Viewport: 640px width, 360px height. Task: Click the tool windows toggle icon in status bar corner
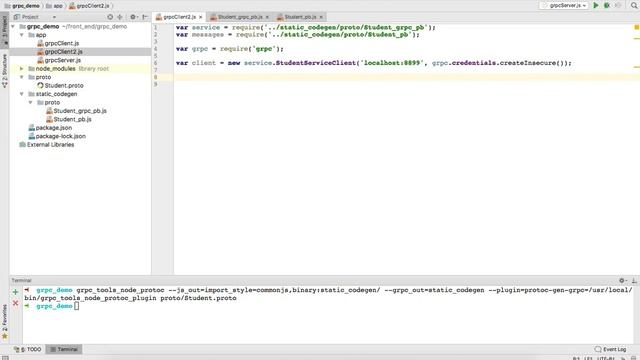point(4,358)
